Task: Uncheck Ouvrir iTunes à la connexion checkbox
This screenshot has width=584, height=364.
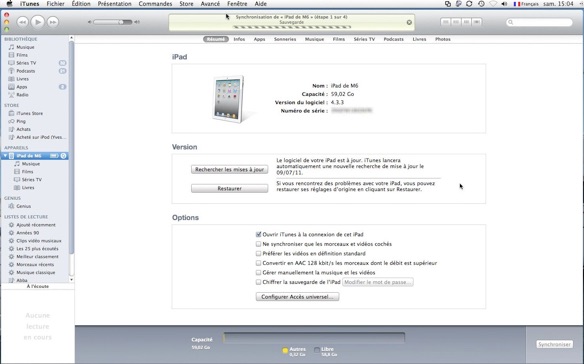Action: click(258, 234)
